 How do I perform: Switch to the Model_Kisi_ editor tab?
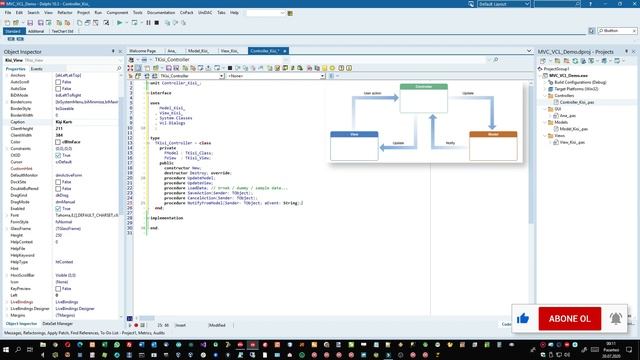(x=198, y=51)
